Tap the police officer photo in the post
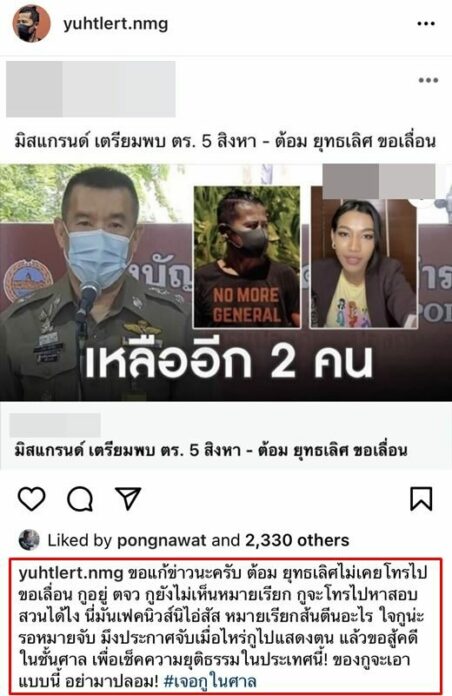Image resolution: width=452 pixels, height=696 pixels. 95,282
